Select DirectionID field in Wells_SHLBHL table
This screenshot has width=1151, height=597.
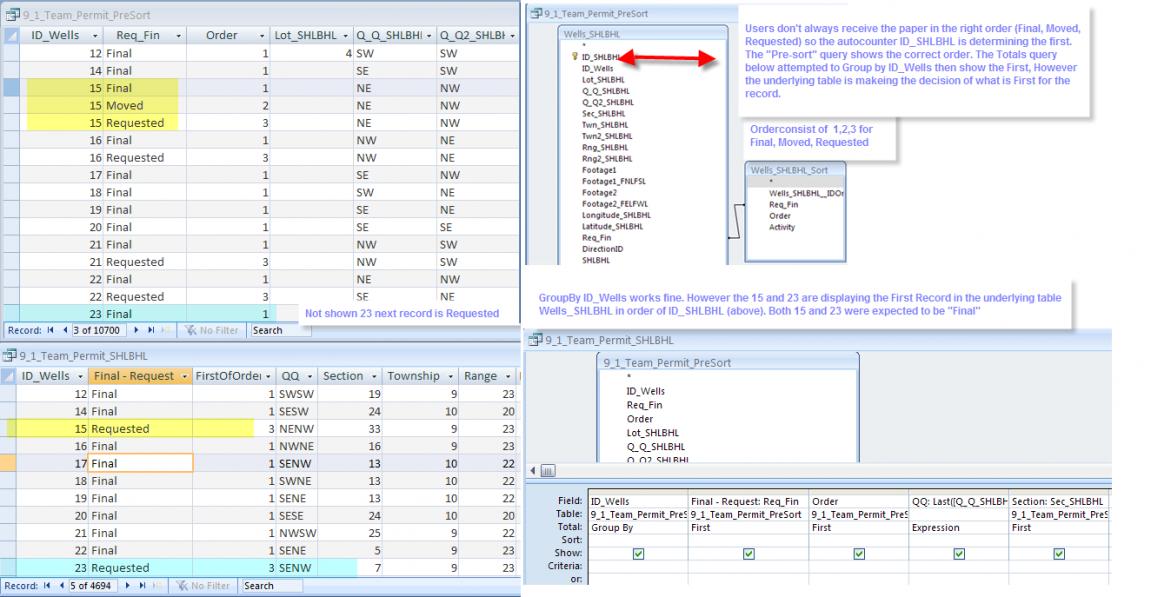603,249
